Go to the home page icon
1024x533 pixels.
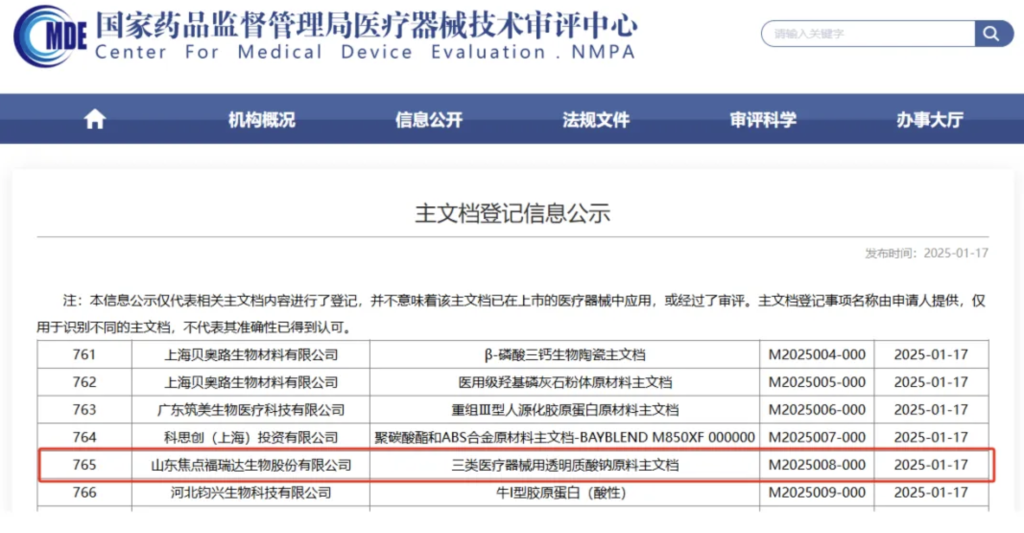tap(95, 120)
